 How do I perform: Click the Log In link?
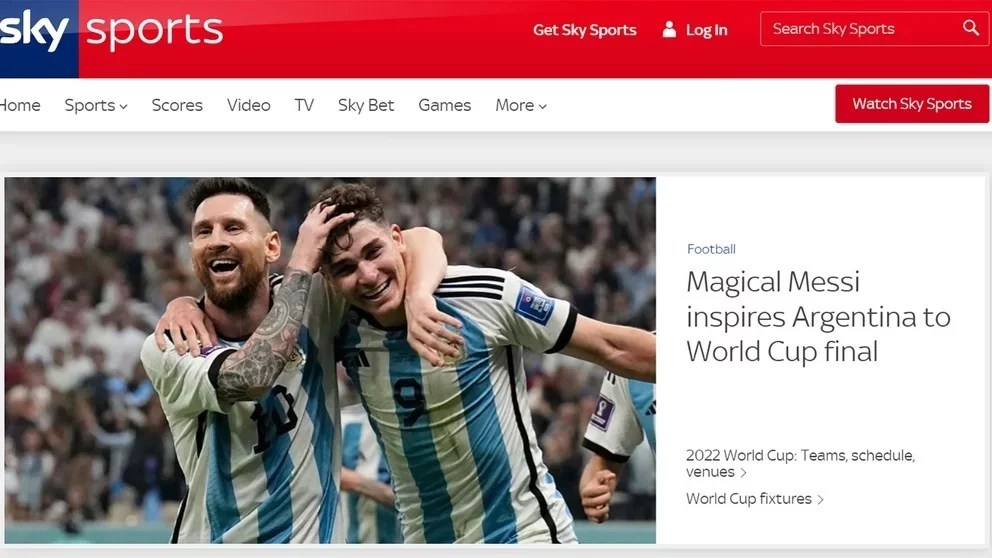pyautogui.click(x=707, y=30)
